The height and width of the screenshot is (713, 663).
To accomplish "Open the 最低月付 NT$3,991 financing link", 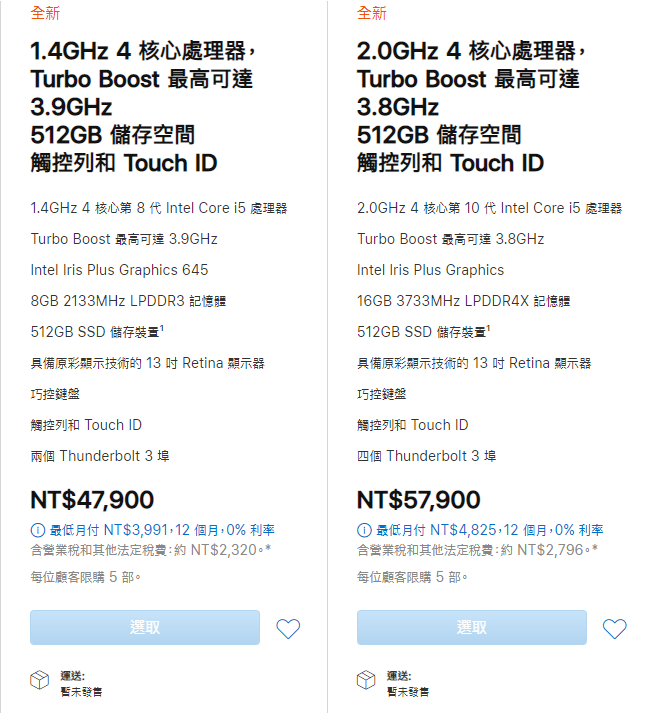I will pyautogui.click(x=162, y=530).
